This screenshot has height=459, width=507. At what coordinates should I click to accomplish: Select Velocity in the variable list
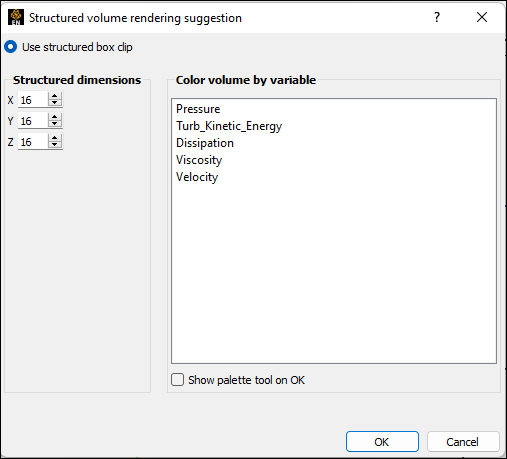(x=334, y=177)
